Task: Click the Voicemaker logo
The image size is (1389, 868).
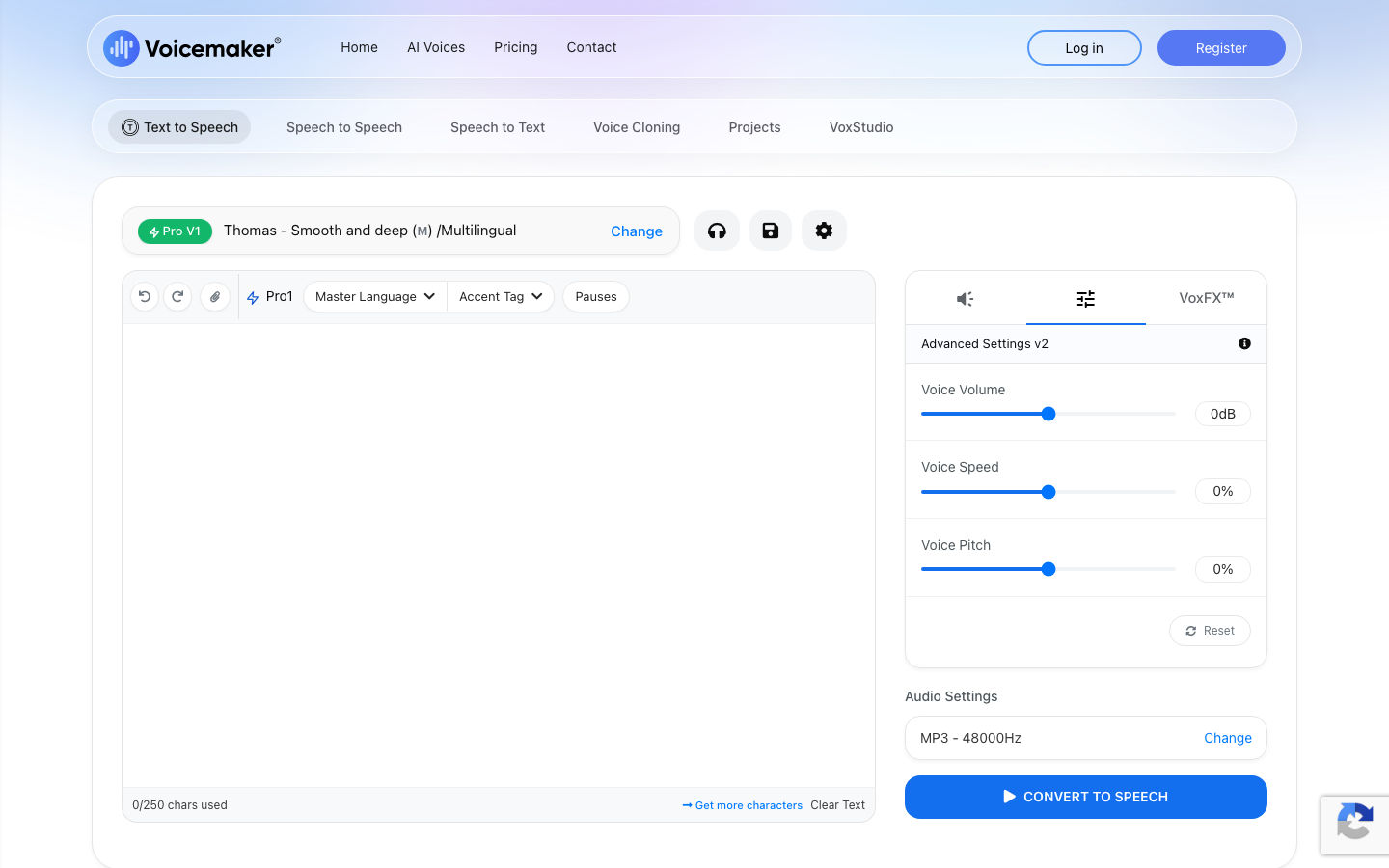Action: point(192,47)
